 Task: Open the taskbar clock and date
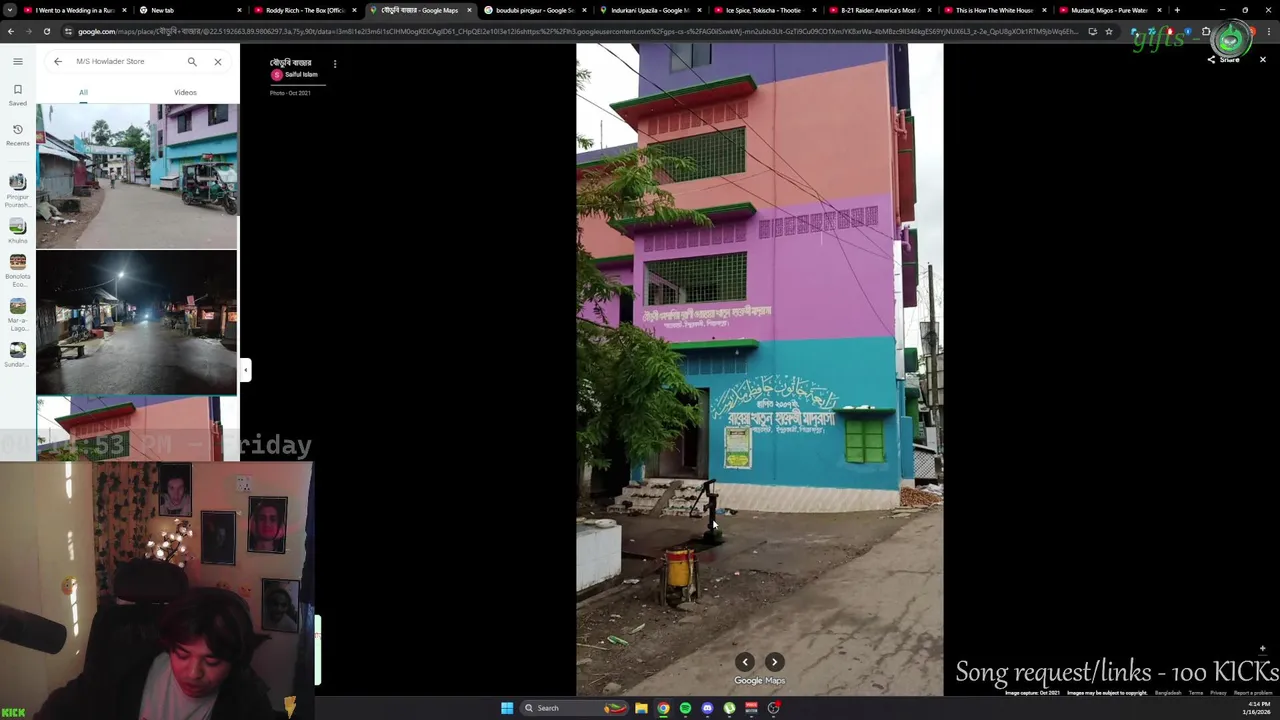[x=1257, y=708]
